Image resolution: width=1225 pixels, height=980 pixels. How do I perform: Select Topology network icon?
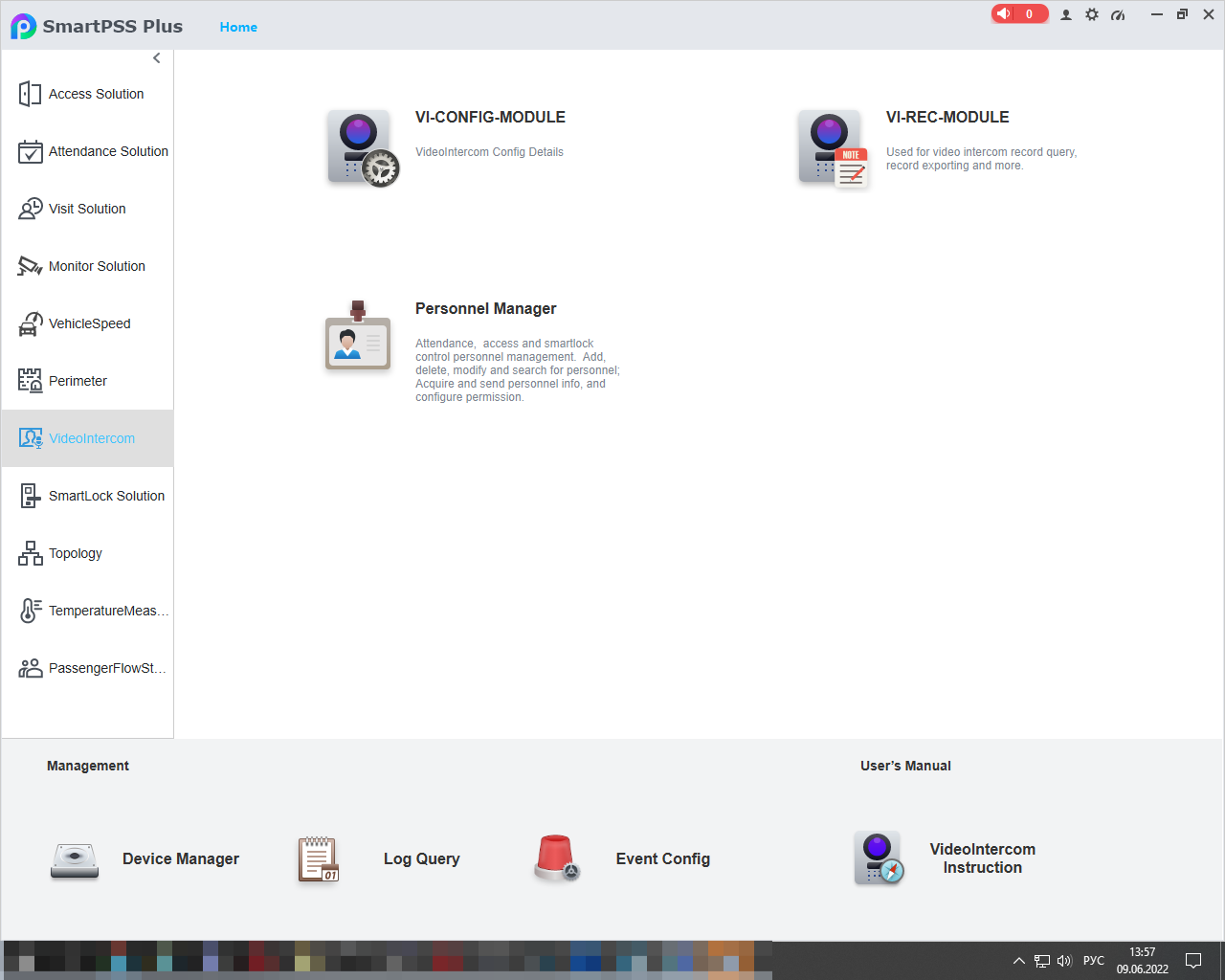click(30, 553)
